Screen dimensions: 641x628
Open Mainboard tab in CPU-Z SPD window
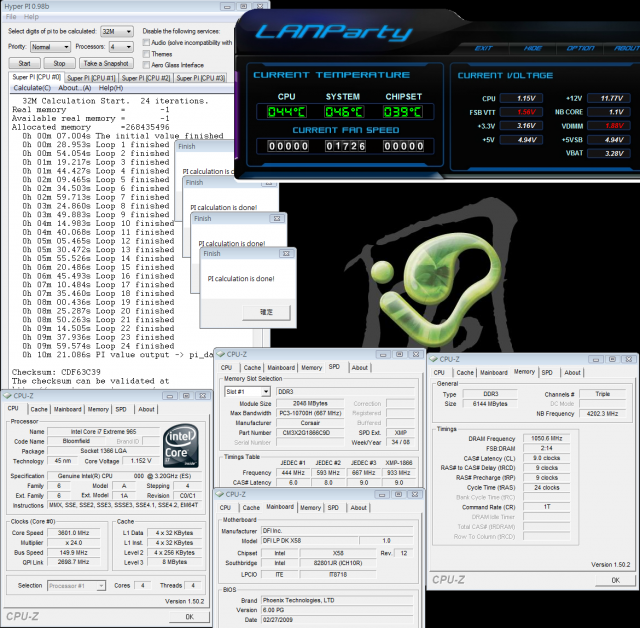pyautogui.click(x=281, y=368)
